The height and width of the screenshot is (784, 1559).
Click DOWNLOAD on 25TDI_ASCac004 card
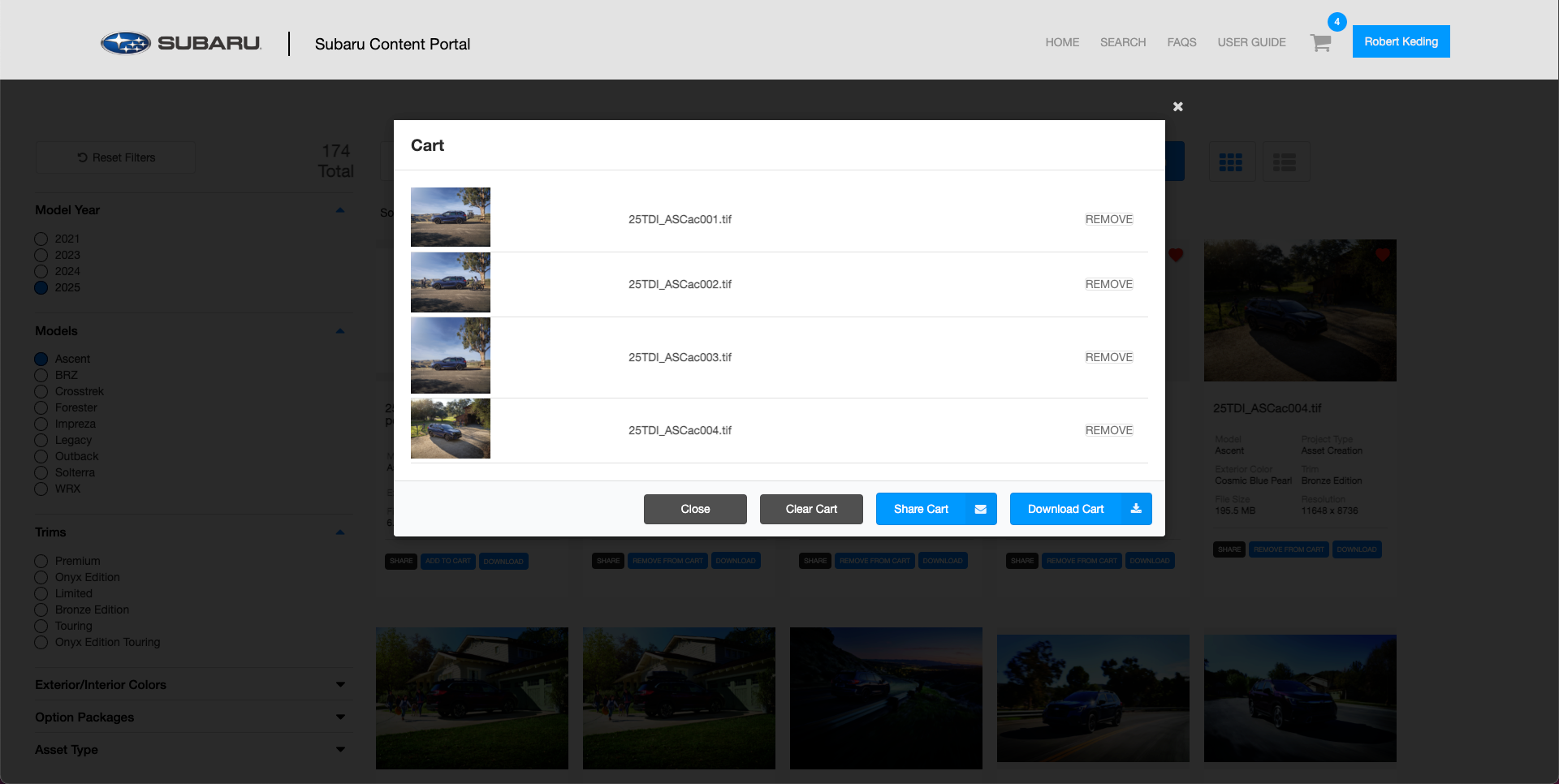(1357, 549)
